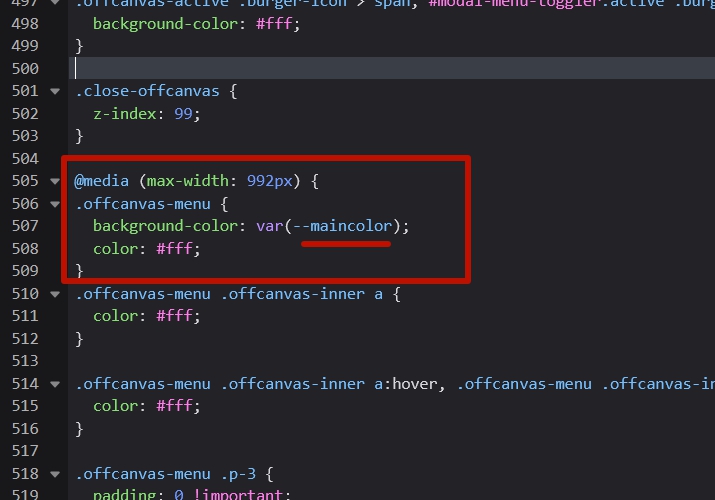Collapse the .offcanvas-inner a rule at line 510
This screenshot has height=500, width=715.
pyautogui.click(x=55, y=294)
